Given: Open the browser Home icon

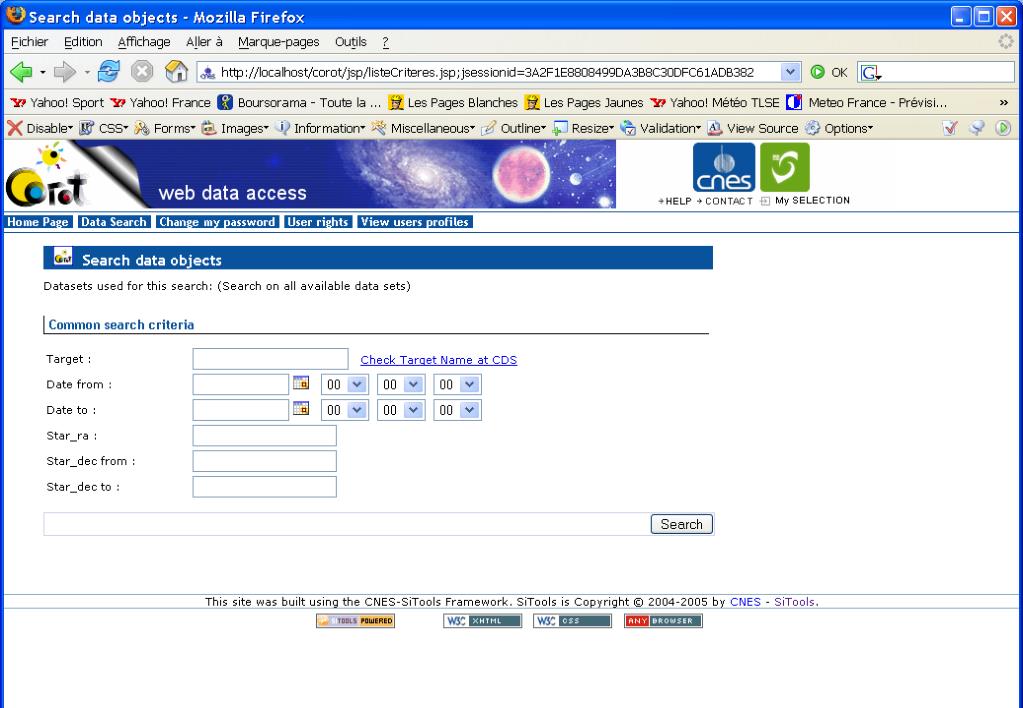Looking at the screenshot, I should pyautogui.click(x=176, y=71).
